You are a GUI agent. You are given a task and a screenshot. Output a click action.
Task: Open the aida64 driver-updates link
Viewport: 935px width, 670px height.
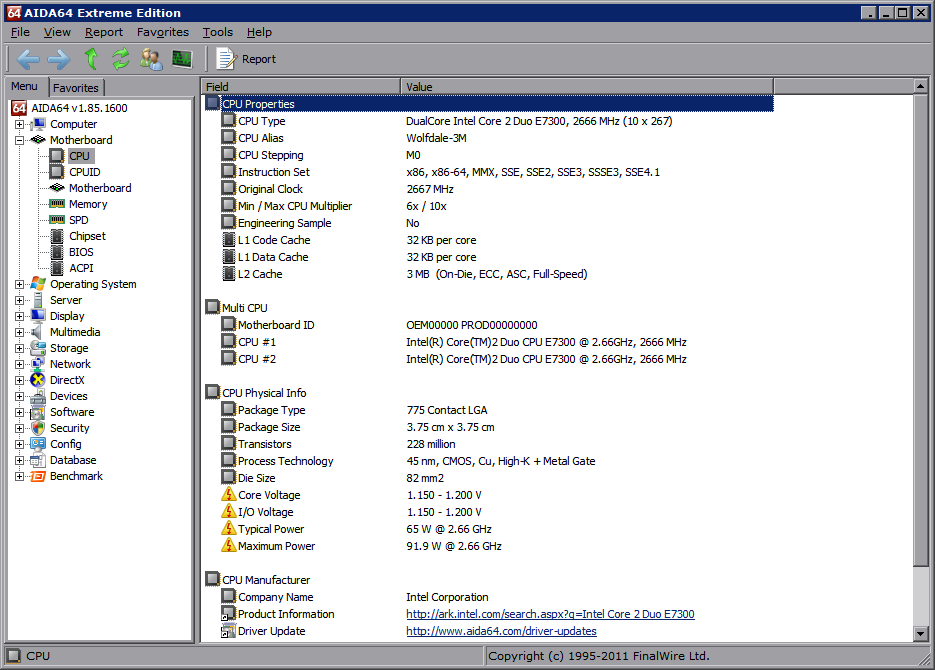pyautogui.click(x=501, y=631)
